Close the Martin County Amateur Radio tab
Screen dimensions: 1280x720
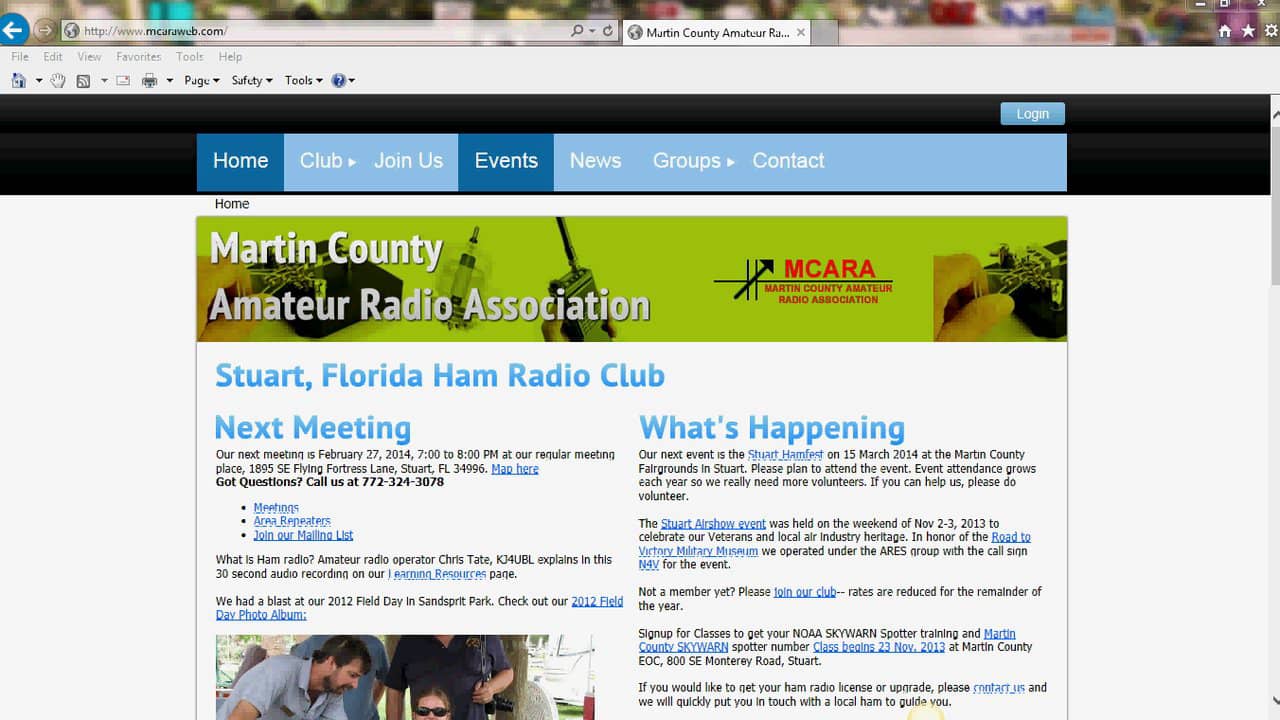click(800, 32)
